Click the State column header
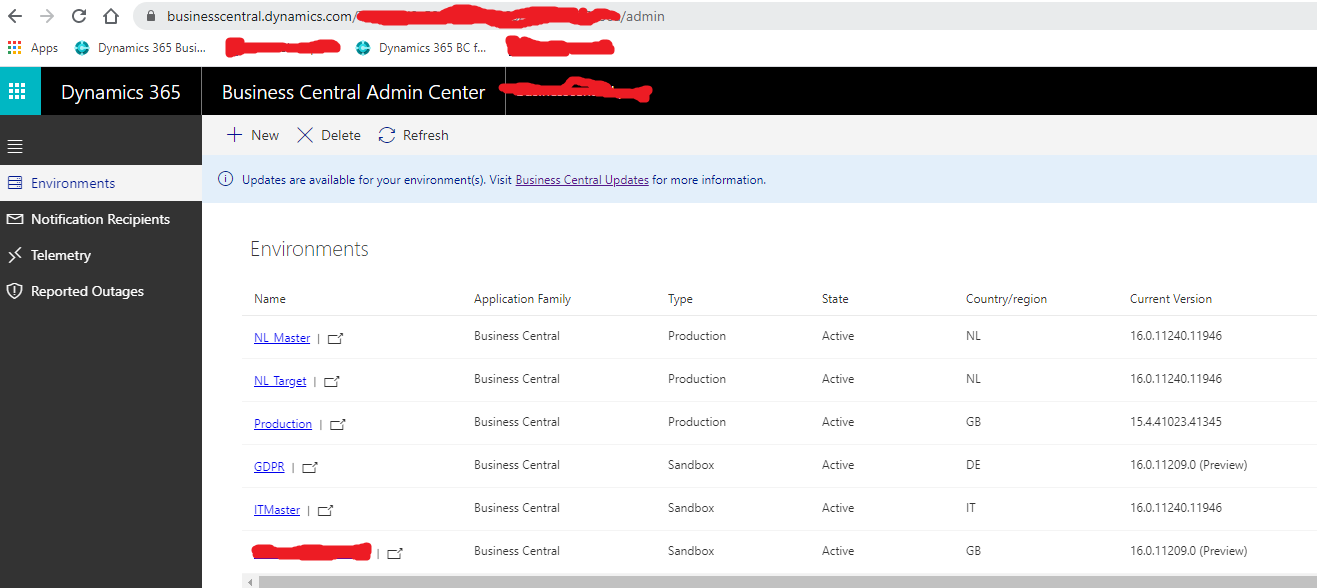 click(835, 299)
